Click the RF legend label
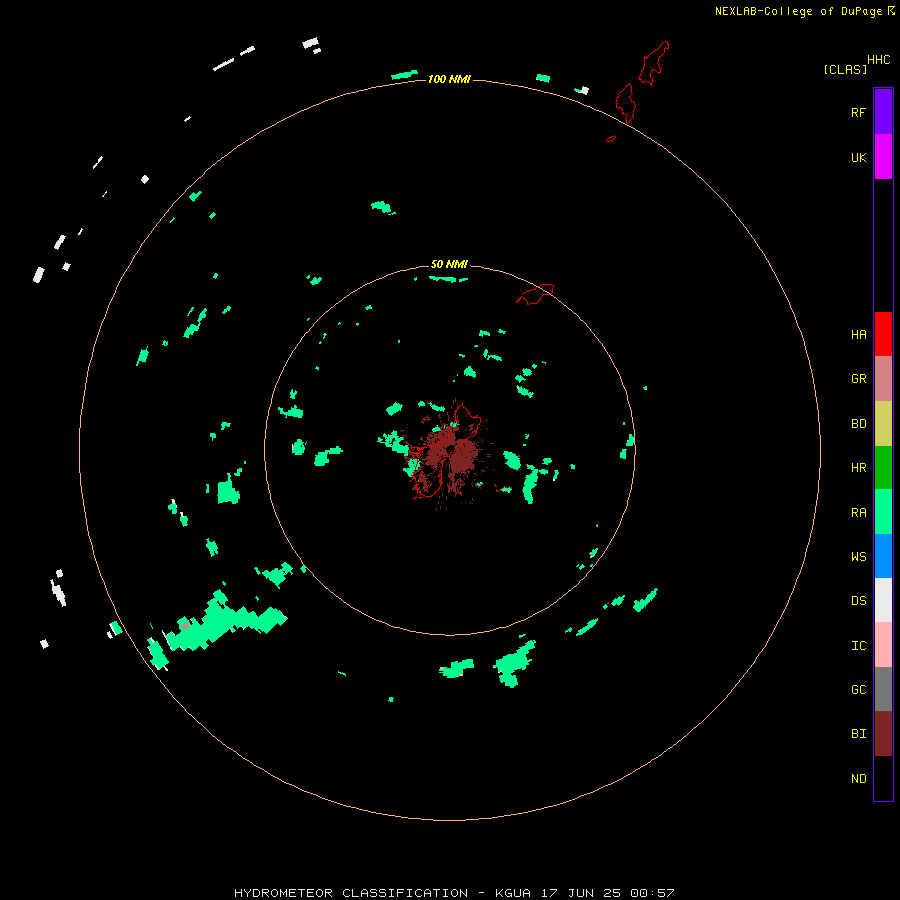 tap(858, 112)
